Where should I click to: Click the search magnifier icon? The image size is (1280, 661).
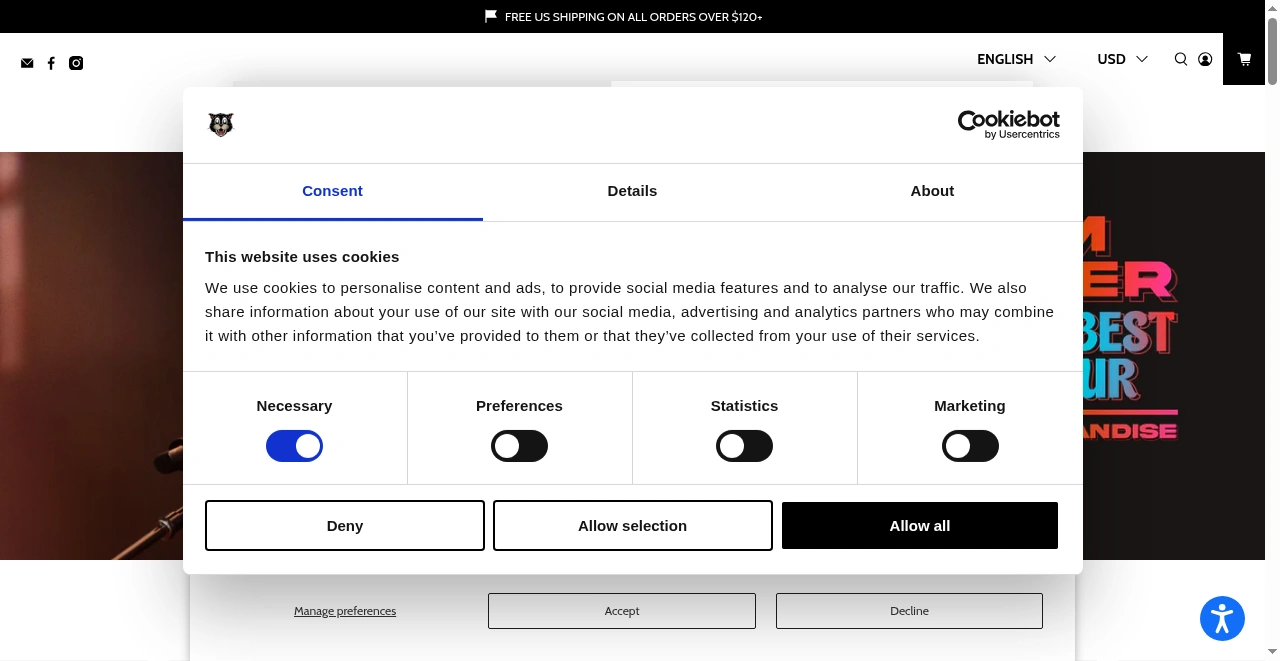click(x=1181, y=59)
